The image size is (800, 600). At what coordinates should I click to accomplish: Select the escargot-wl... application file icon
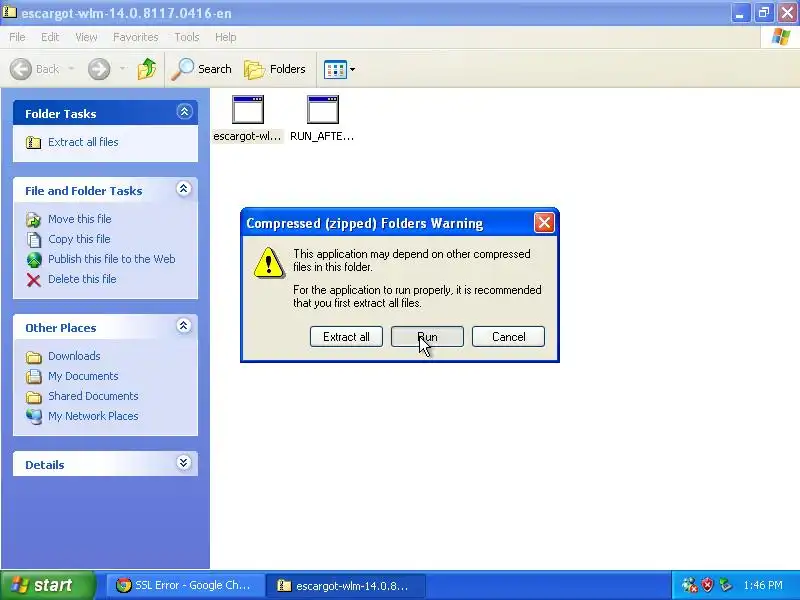pyautogui.click(x=247, y=109)
